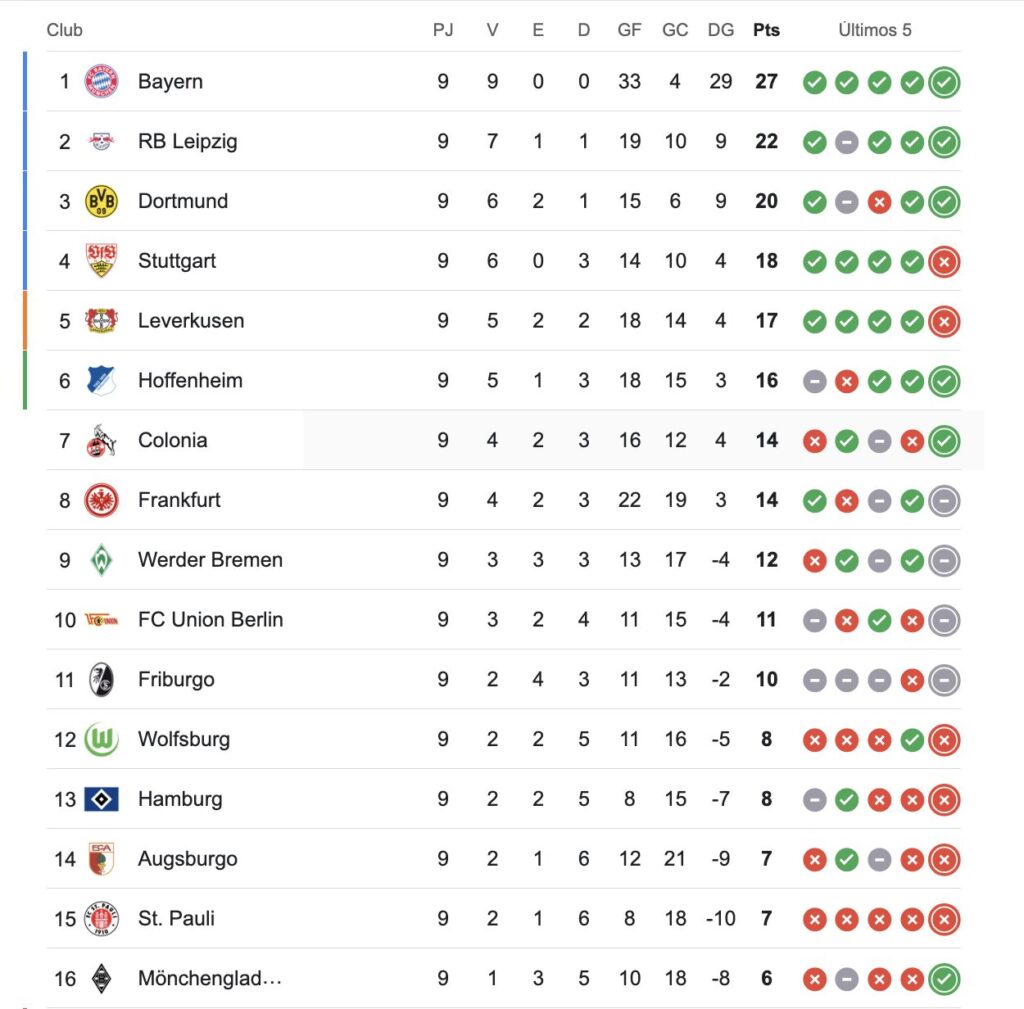The height and width of the screenshot is (1009, 1024).
Task: Click the Friburgo team name
Action: pyautogui.click(x=176, y=680)
